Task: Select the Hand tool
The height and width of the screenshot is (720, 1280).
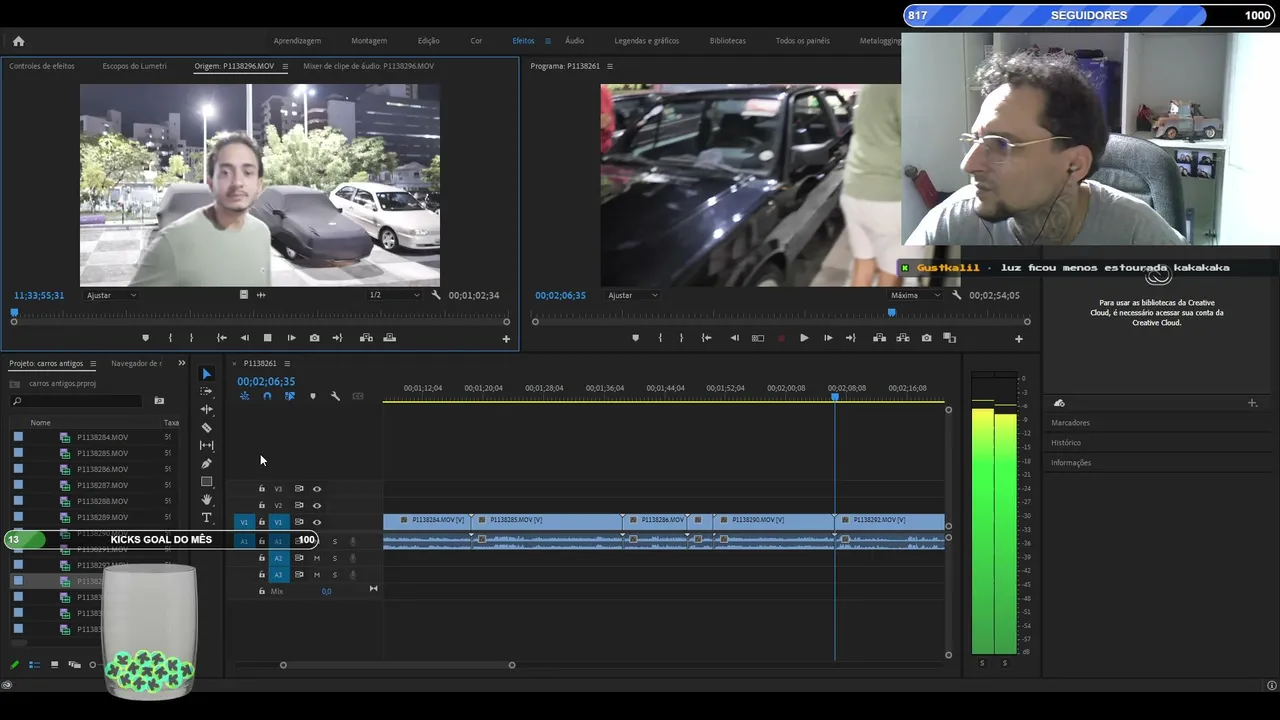Action: click(207, 499)
